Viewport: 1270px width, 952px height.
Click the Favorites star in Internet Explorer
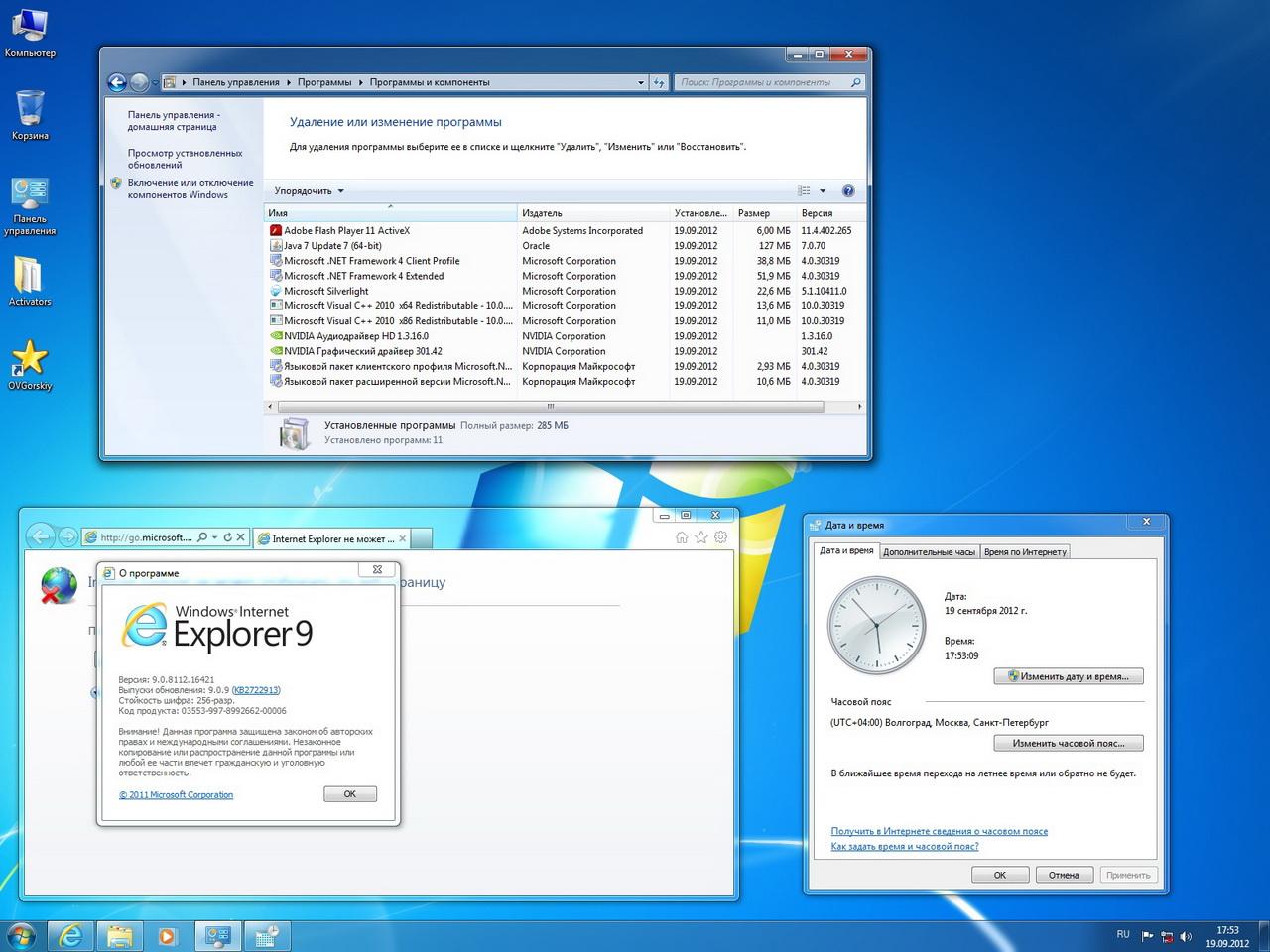pyautogui.click(x=701, y=537)
